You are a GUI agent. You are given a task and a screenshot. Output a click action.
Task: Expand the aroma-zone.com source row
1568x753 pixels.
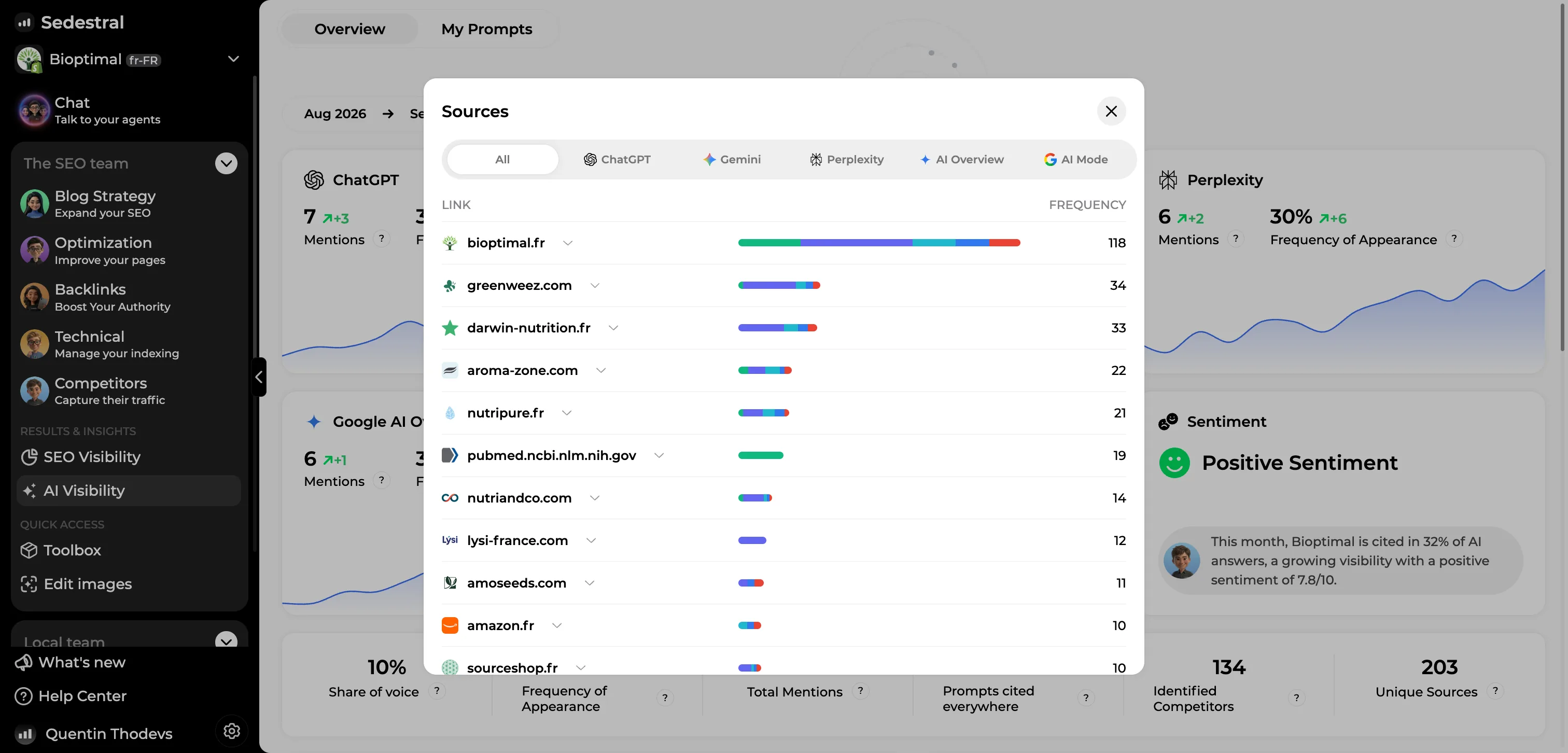[601, 371]
